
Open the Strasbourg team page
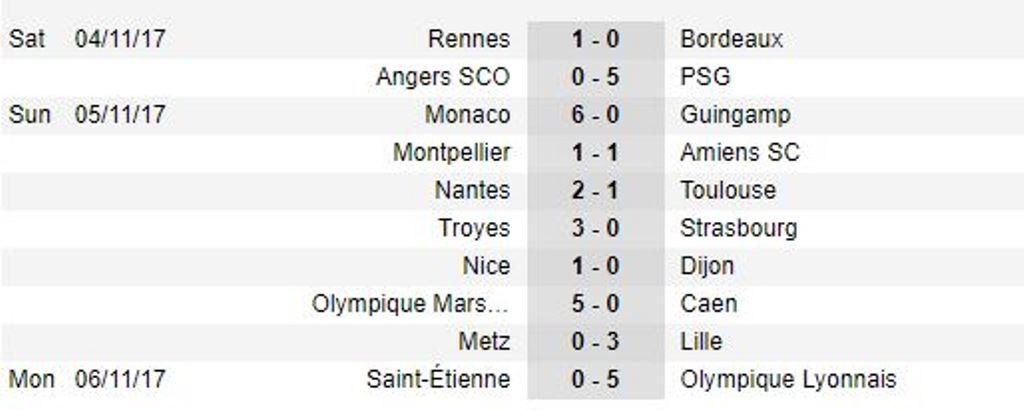pos(738,228)
